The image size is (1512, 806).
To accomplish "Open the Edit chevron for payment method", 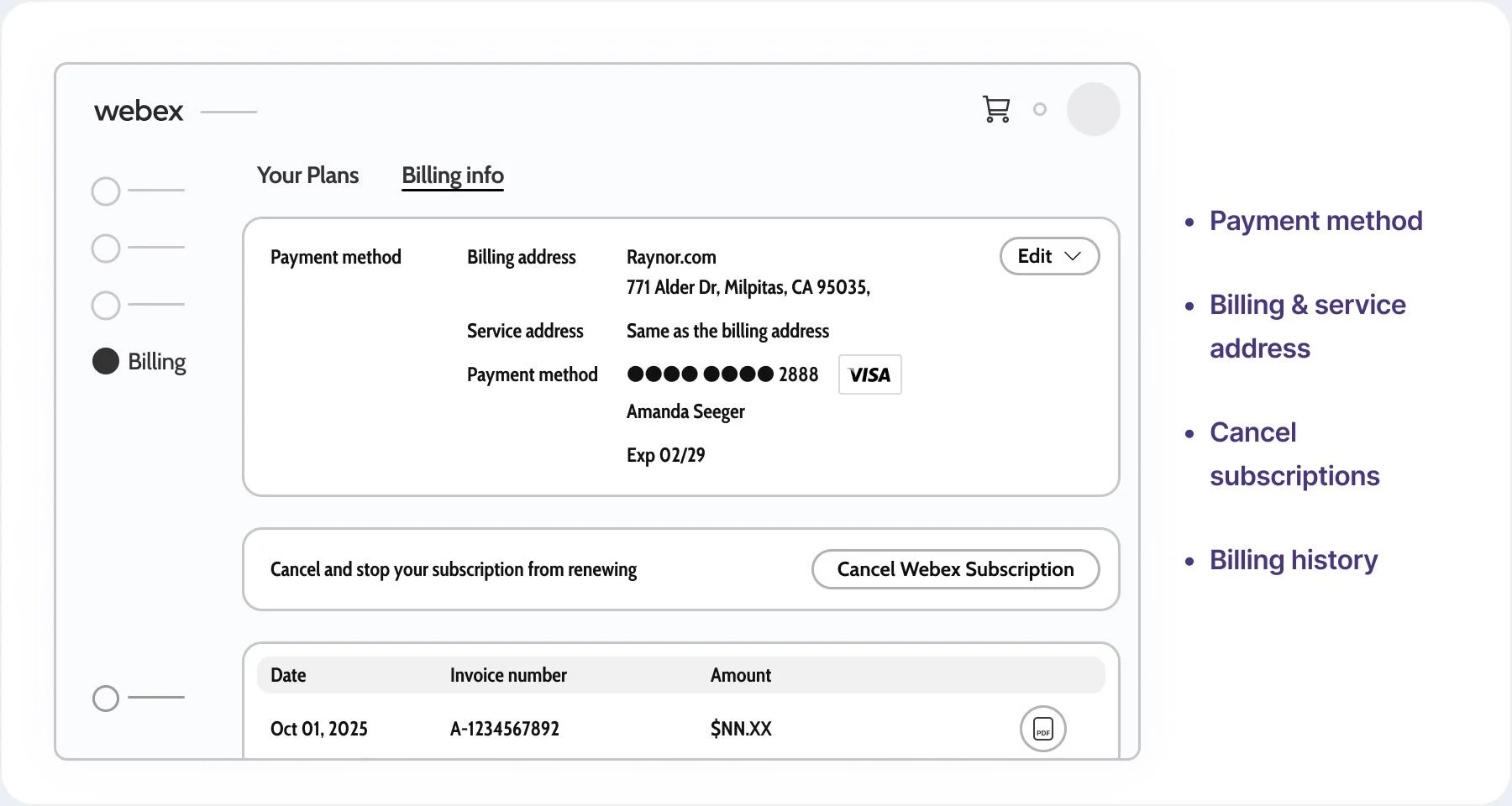I will coord(1074,257).
